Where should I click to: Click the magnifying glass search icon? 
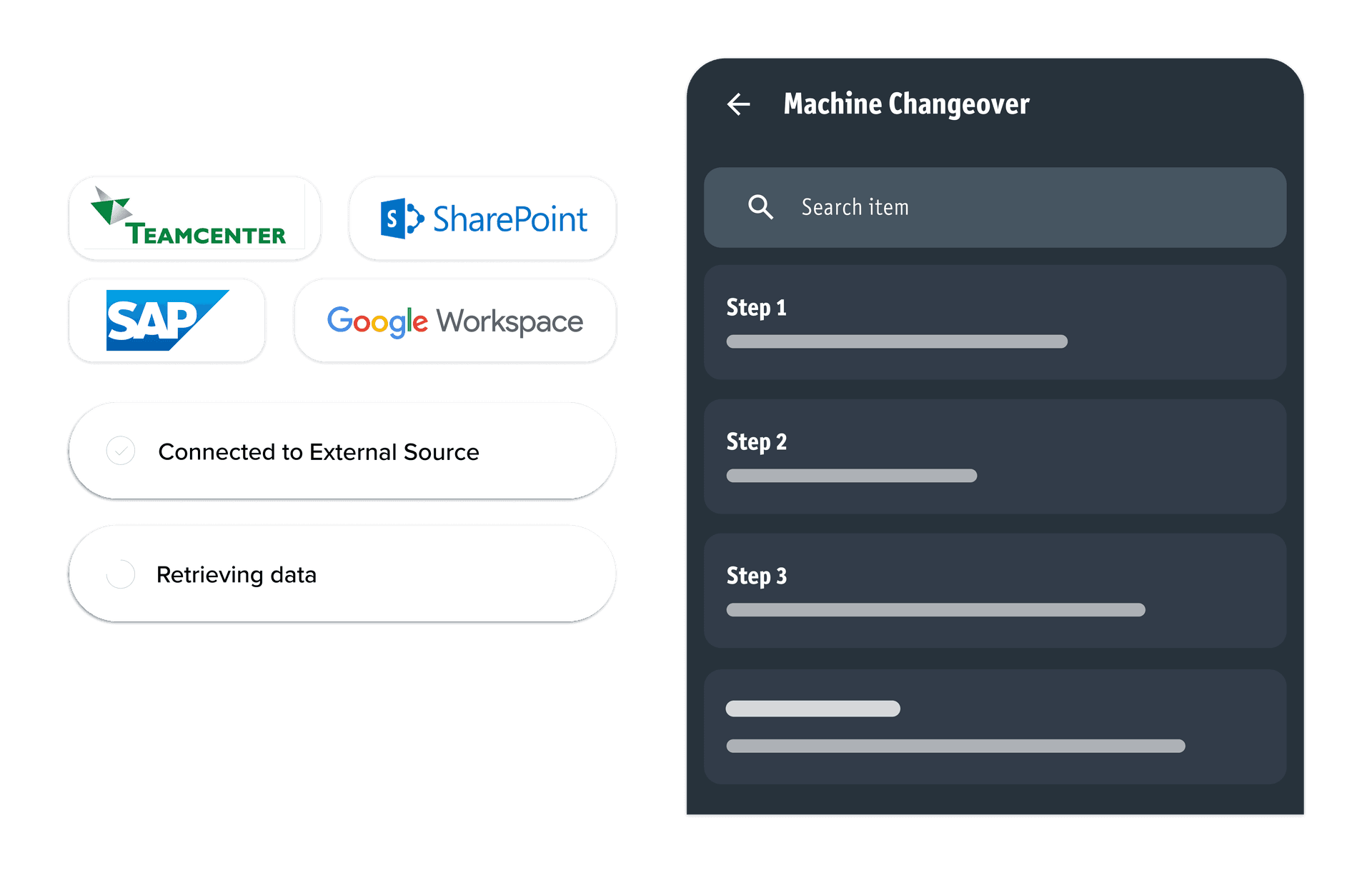coord(760,207)
